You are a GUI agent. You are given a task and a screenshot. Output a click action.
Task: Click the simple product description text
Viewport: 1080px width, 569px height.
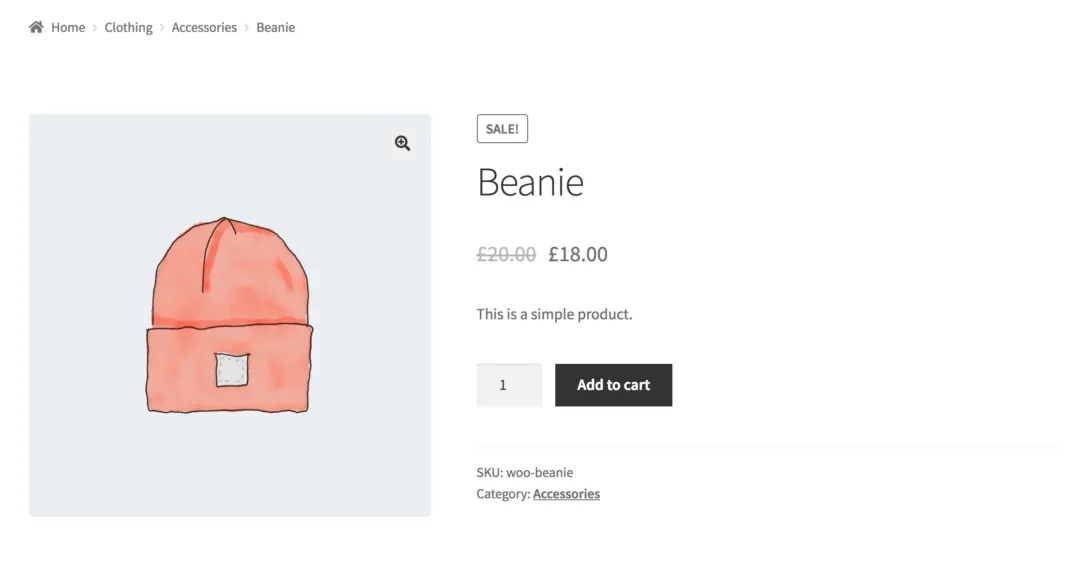coord(554,314)
